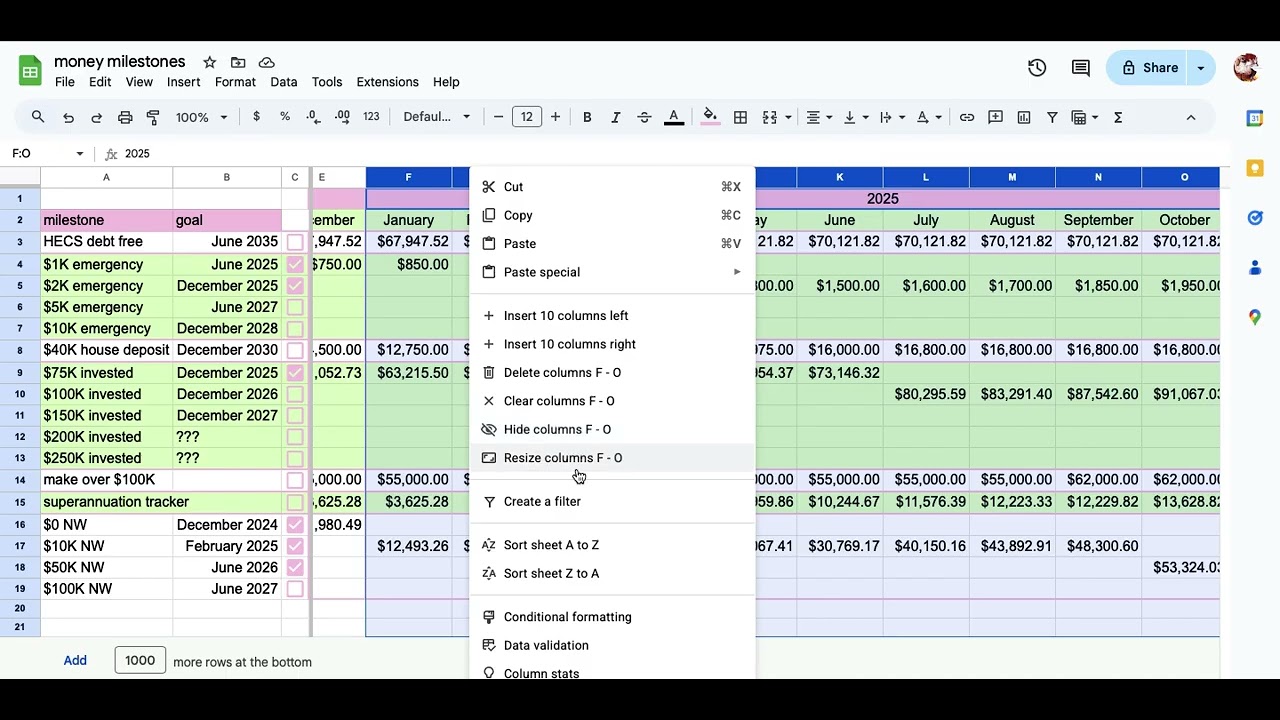The width and height of the screenshot is (1280, 720).
Task: Open the font family Default dropdown
Action: (436, 117)
